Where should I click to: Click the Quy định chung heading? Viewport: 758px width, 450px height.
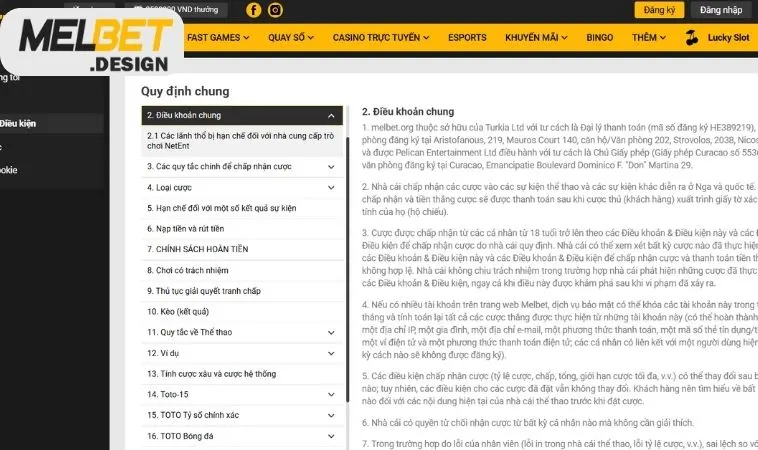(185, 91)
